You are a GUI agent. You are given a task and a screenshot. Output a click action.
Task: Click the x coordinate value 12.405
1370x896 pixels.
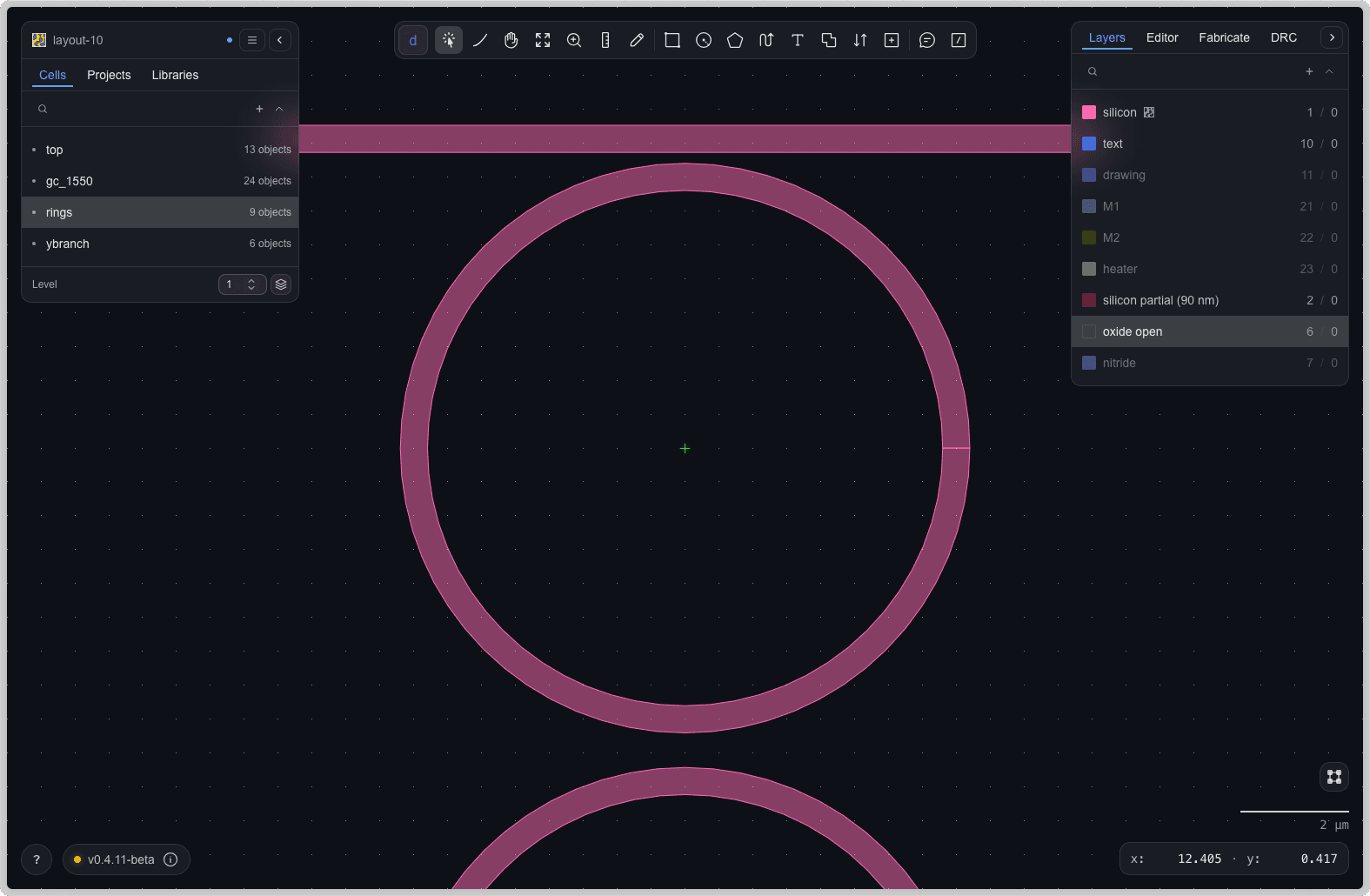click(x=1200, y=859)
